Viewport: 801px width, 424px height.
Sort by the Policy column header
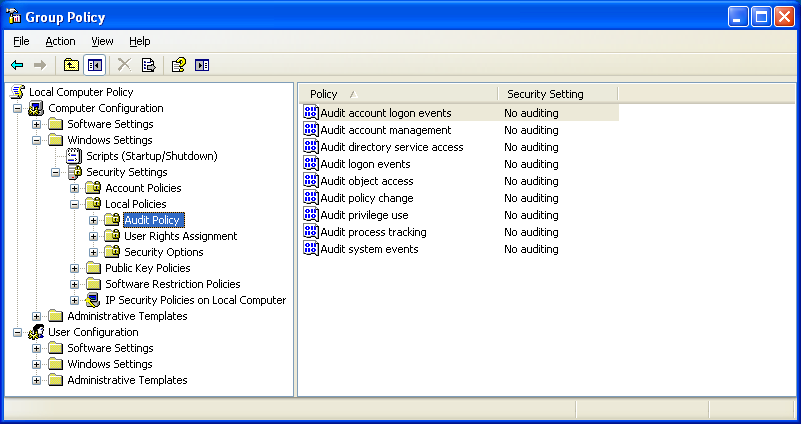pyautogui.click(x=397, y=94)
